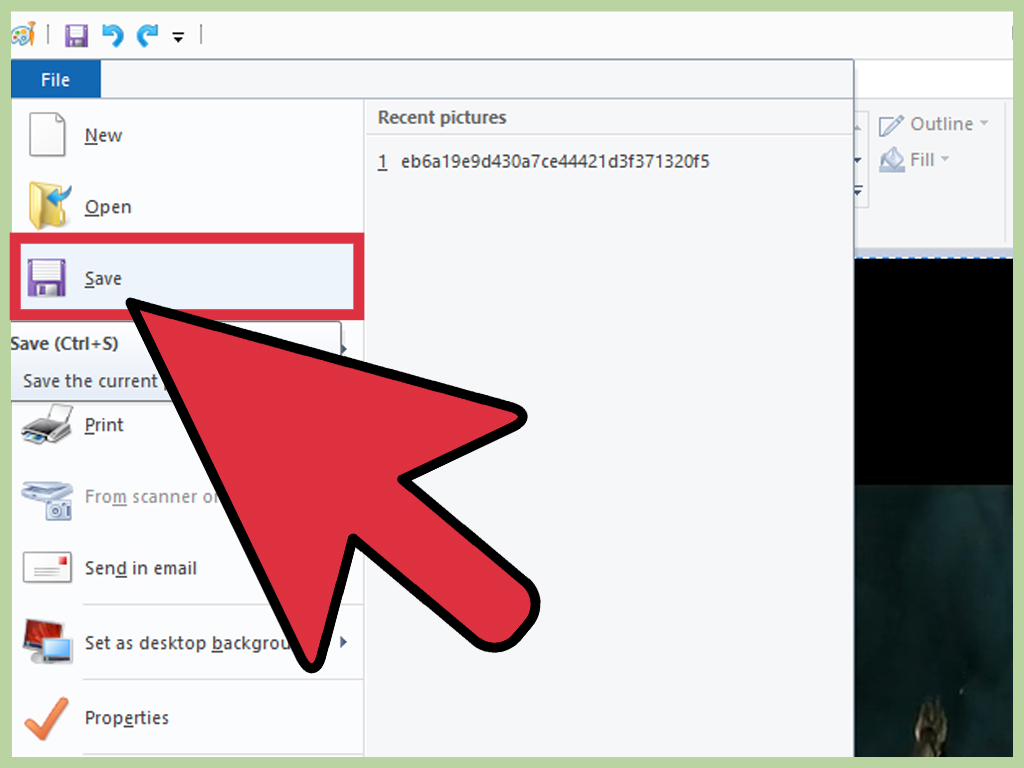
Task: Click the Recent pictures heading
Action: point(442,118)
